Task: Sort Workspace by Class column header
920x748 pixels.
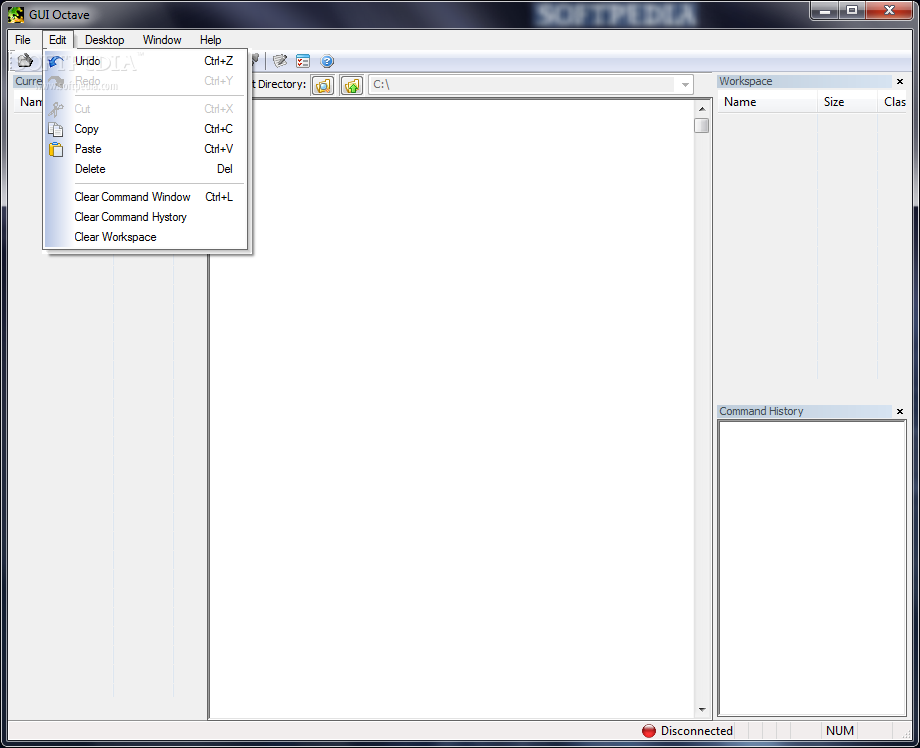Action: click(892, 102)
